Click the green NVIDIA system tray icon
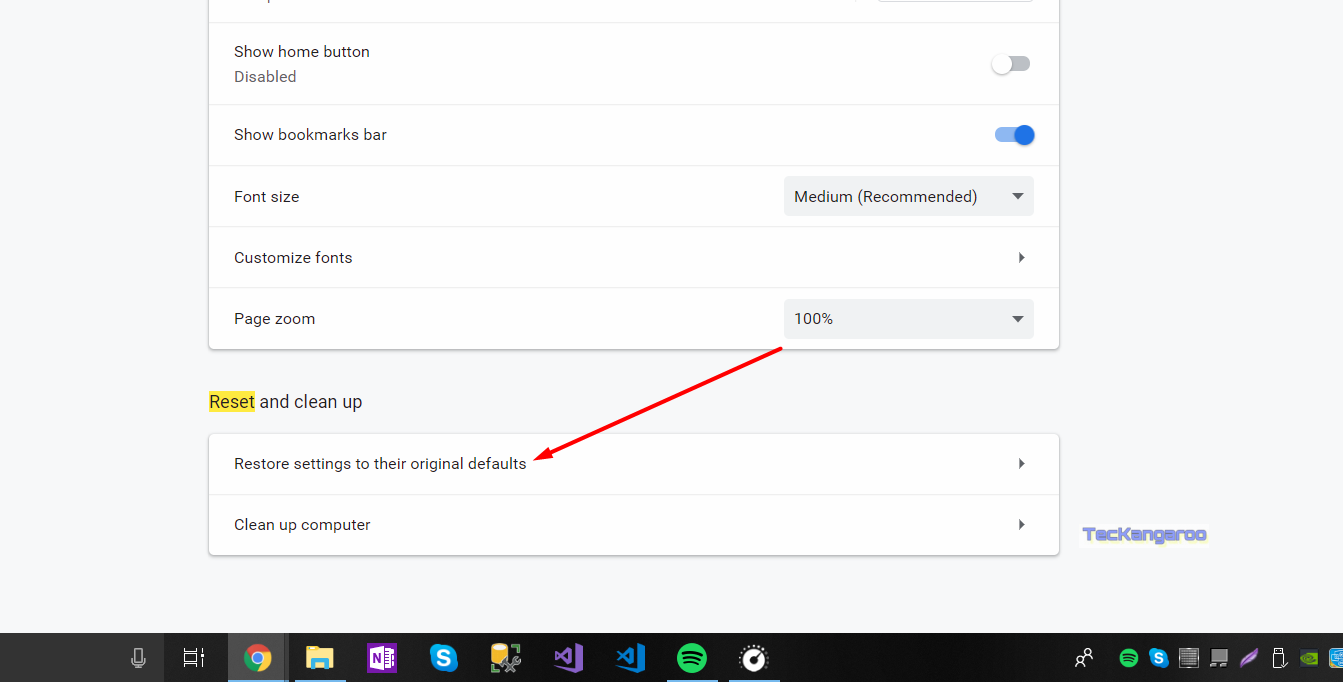 (1308, 658)
